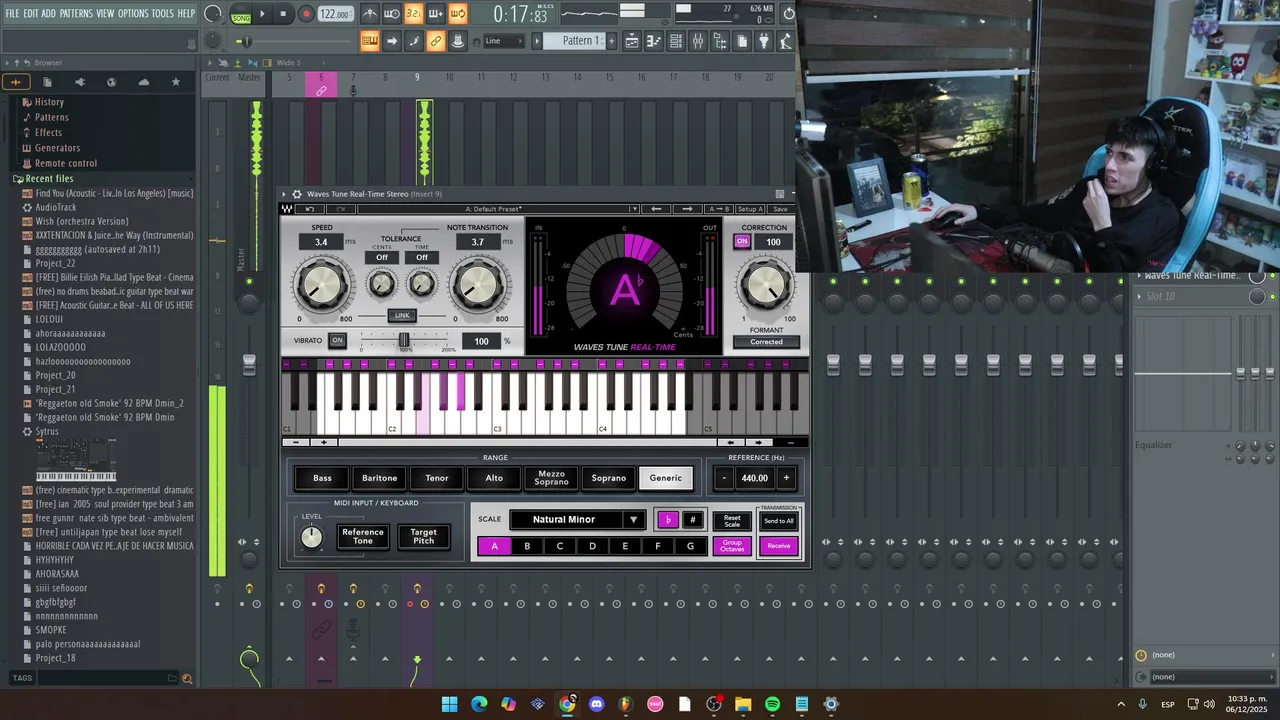Toggle the sharp (#) notation button

692,520
